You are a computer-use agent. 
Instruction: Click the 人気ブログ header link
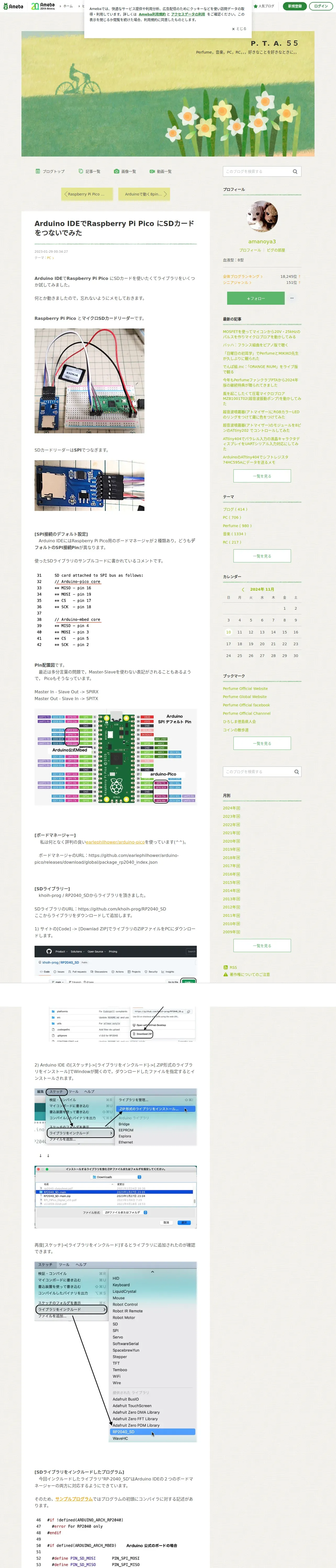click(265, 6)
